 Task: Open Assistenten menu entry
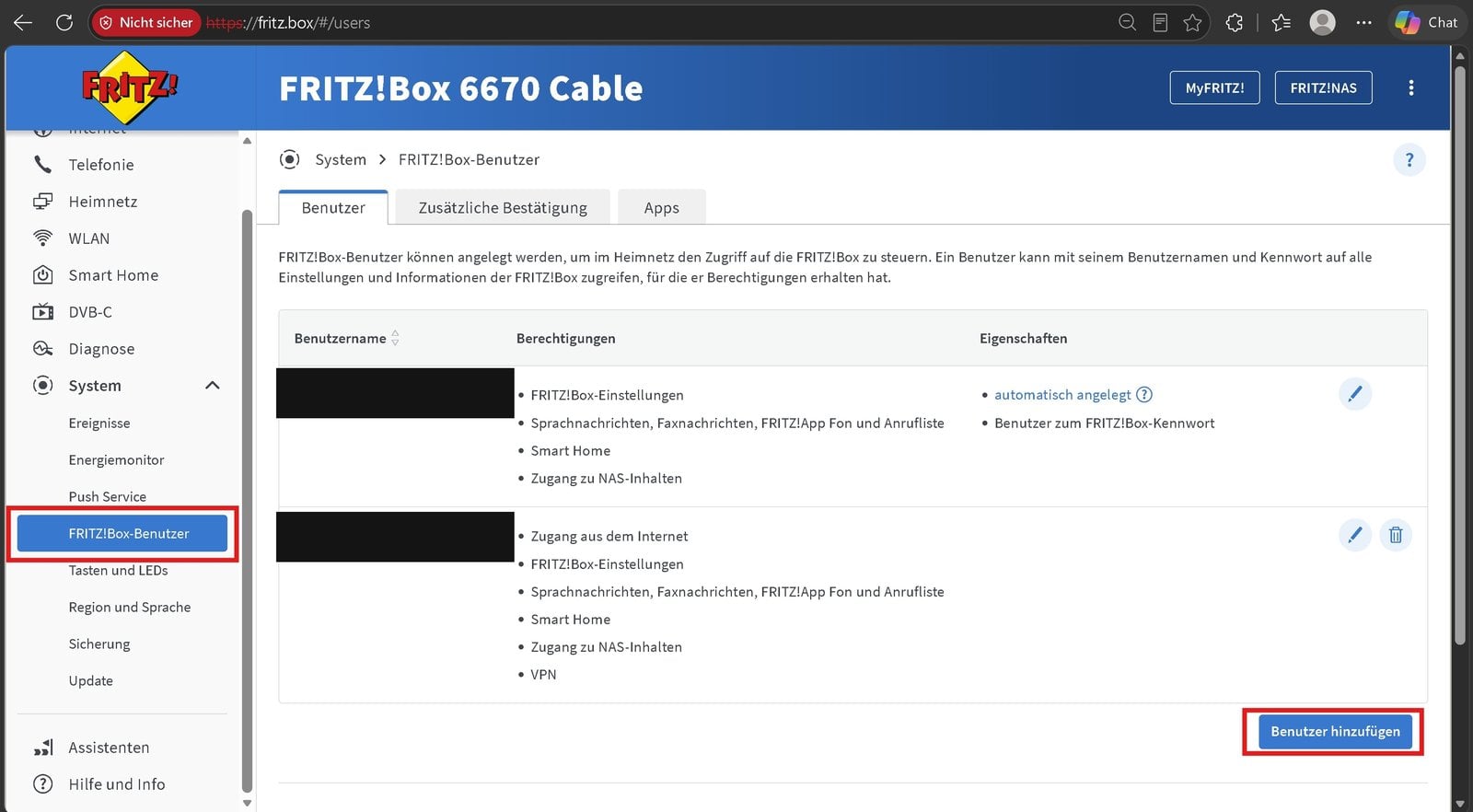click(x=109, y=748)
